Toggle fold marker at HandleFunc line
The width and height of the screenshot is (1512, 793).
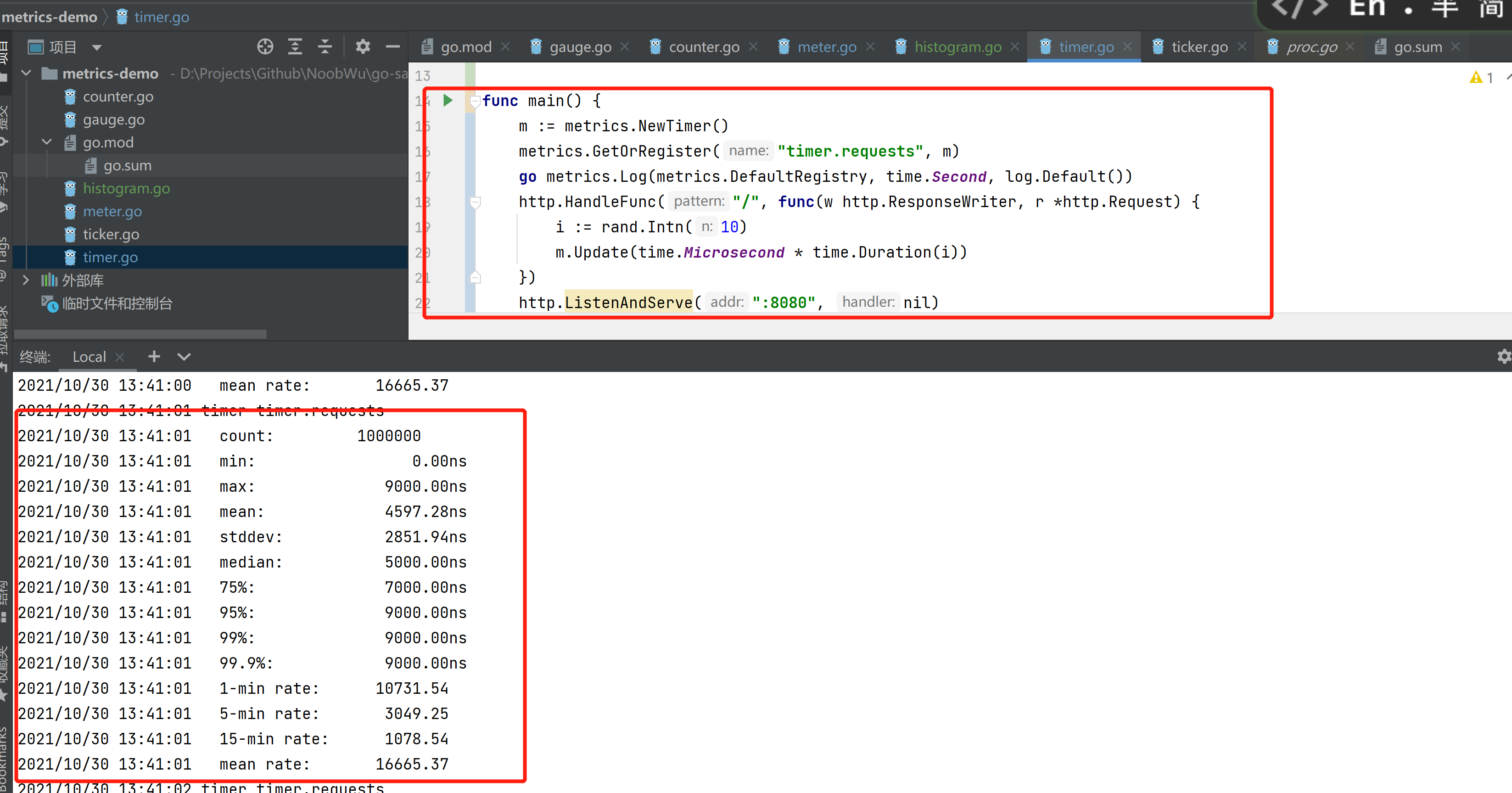pyautogui.click(x=476, y=202)
